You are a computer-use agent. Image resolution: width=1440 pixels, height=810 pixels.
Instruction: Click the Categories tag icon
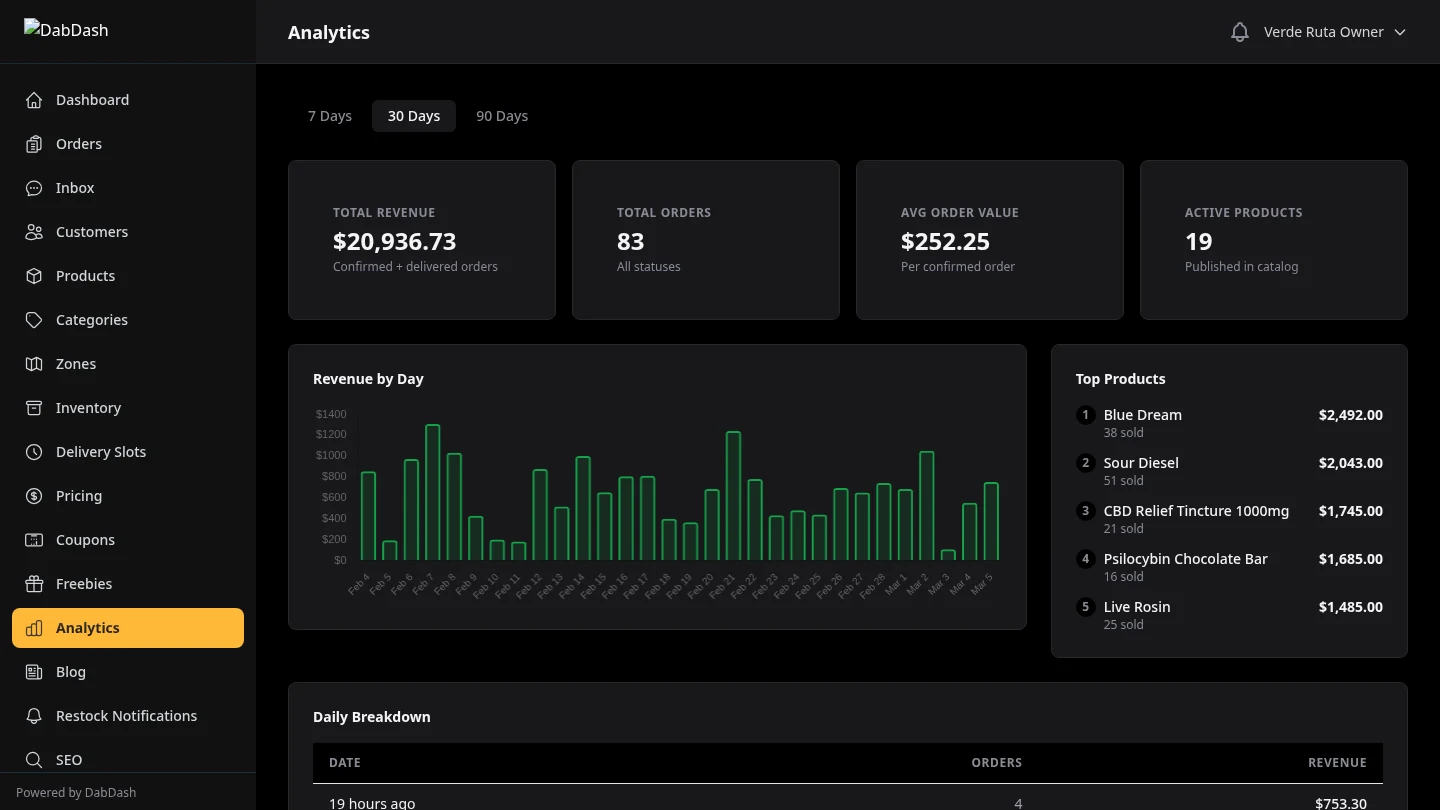[x=33, y=319]
